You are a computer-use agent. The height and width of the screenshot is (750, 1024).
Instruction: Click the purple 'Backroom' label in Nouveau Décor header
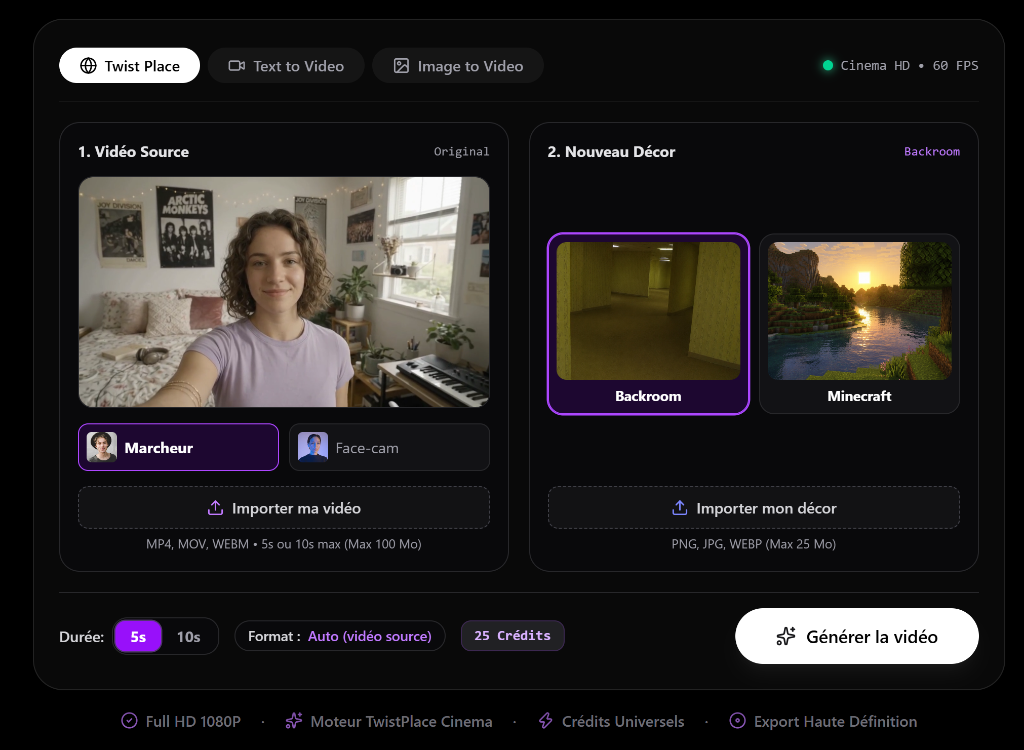click(932, 152)
